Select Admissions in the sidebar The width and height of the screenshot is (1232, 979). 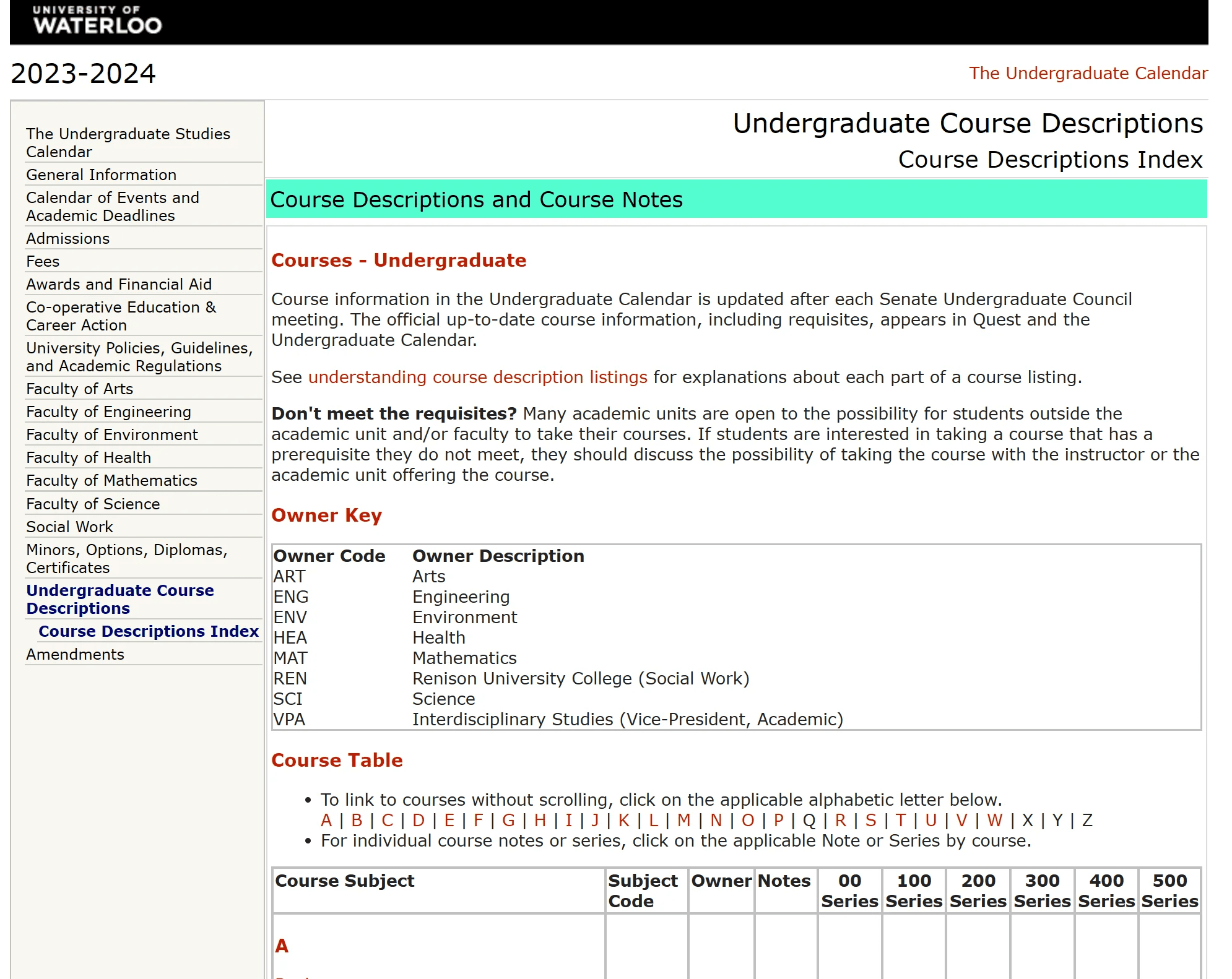(x=67, y=238)
